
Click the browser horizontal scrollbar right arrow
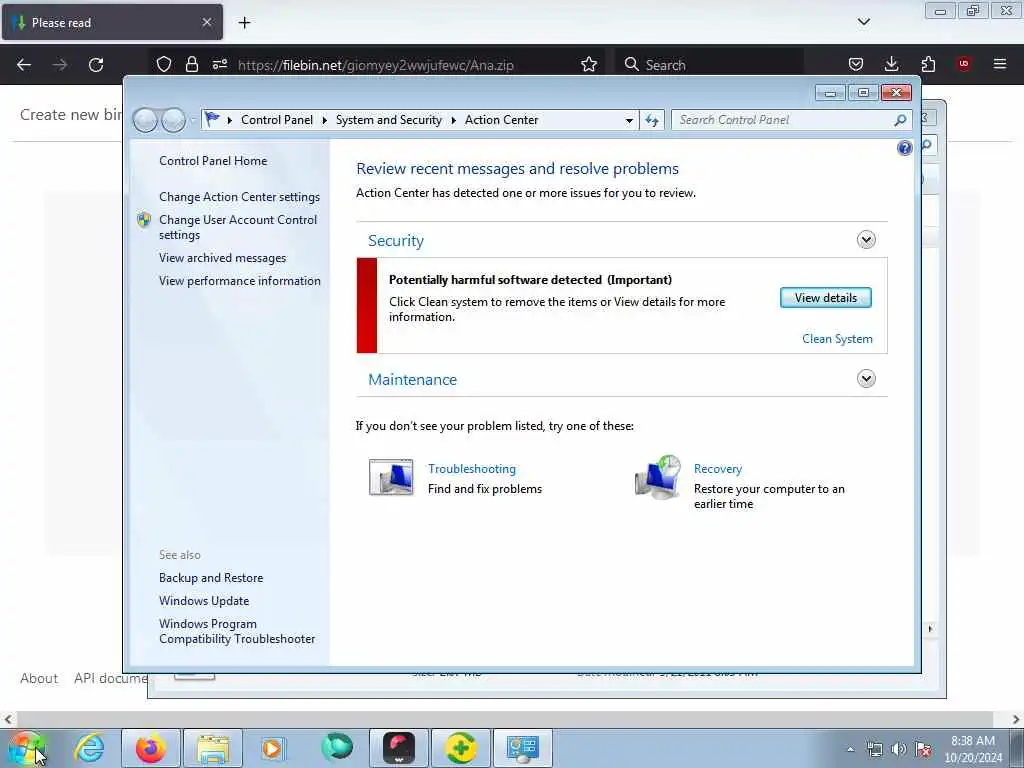pyautogui.click(x=1016, y=719)
